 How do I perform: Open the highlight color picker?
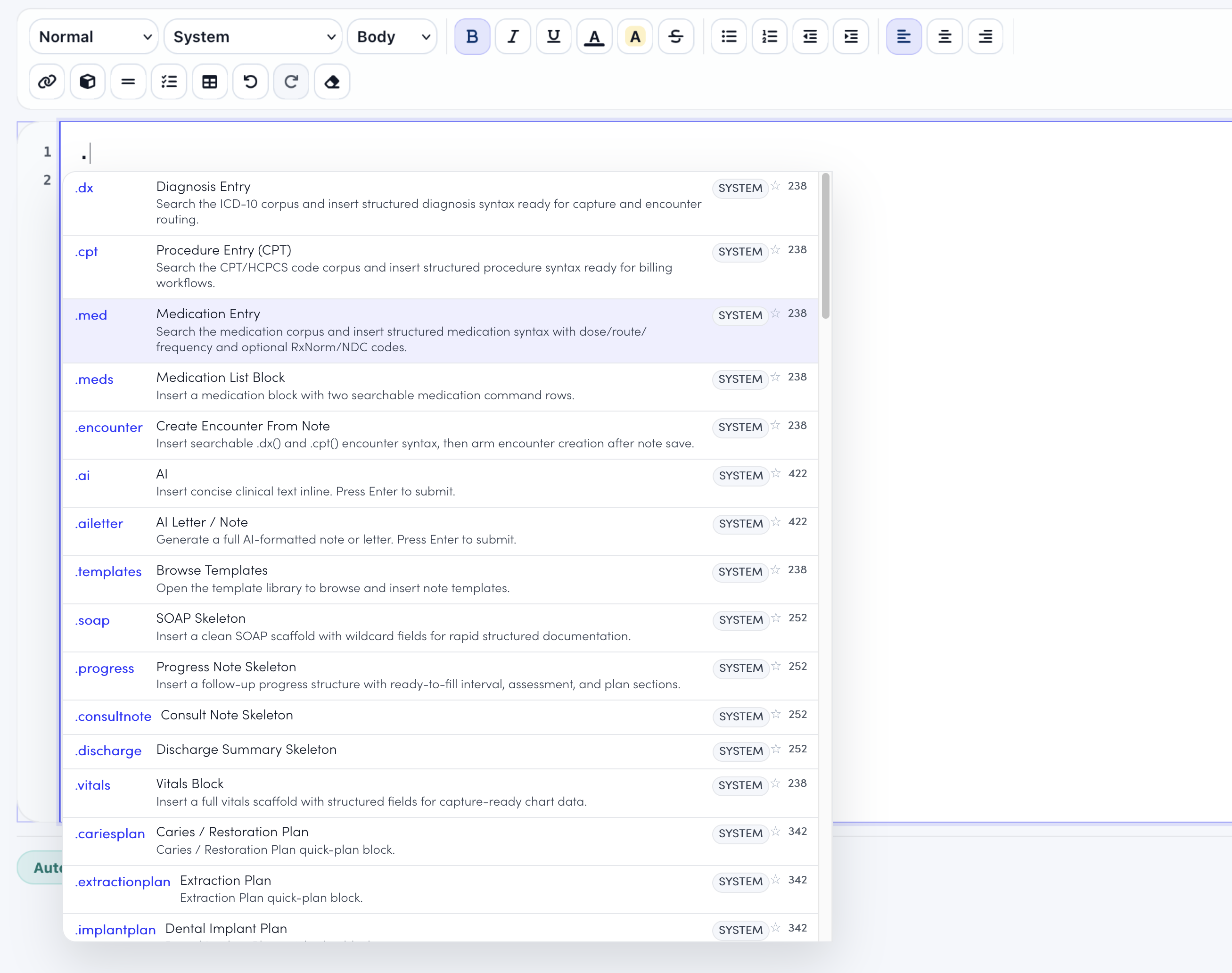pos(634,36)
